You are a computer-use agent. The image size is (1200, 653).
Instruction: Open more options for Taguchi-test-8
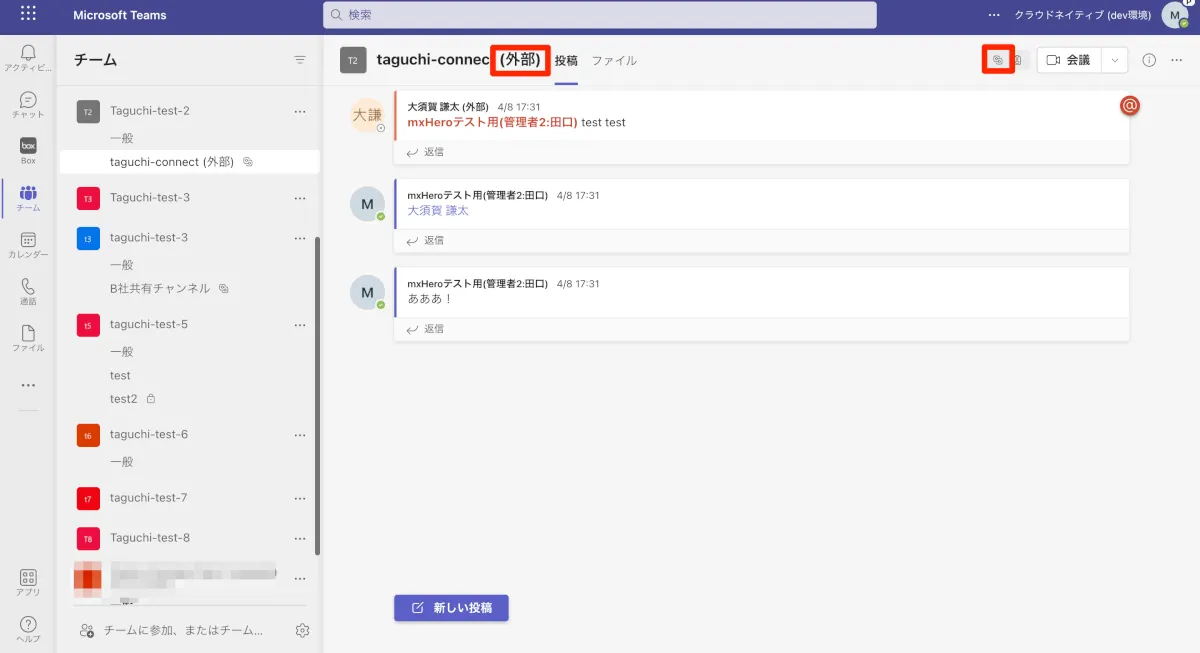299,538
